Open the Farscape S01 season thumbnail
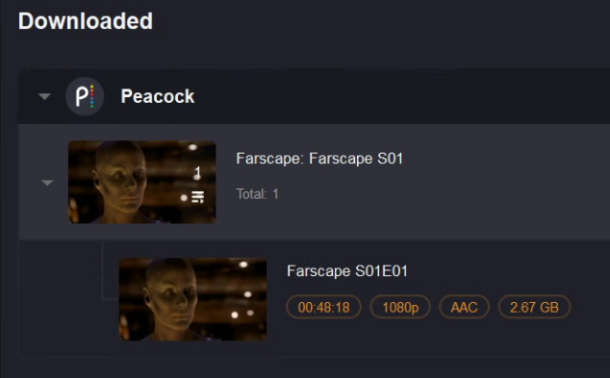610x378 pixels. tap(142, 182)
